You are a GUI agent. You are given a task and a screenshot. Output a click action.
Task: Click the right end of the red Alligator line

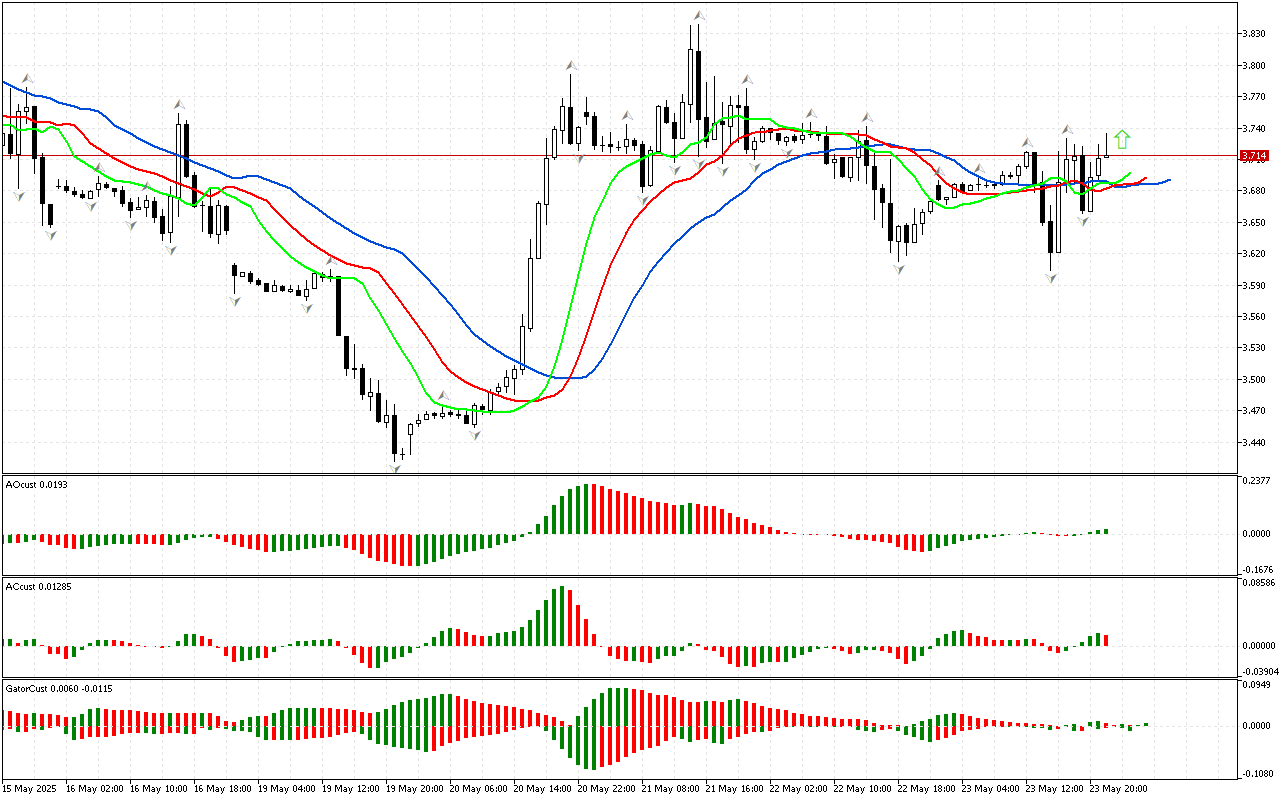pyautogui.click(x=1144, y=179)
